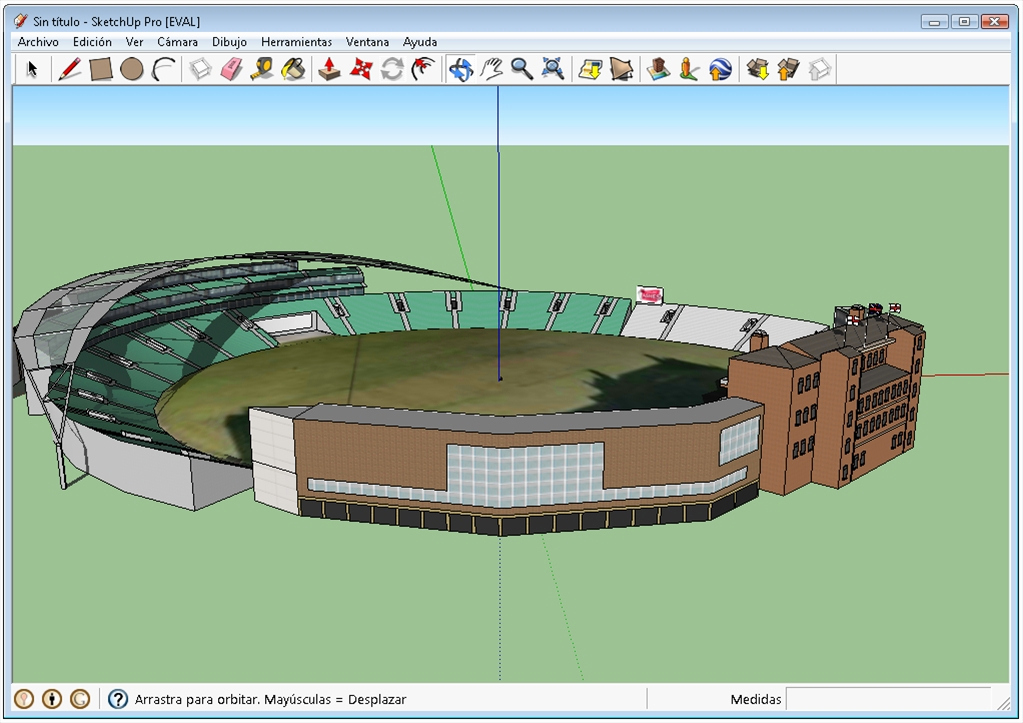The width and height of the screenshot is (1023, 723).
Task: Pick the Rectangle drawing tool
Action: [100, 69]
